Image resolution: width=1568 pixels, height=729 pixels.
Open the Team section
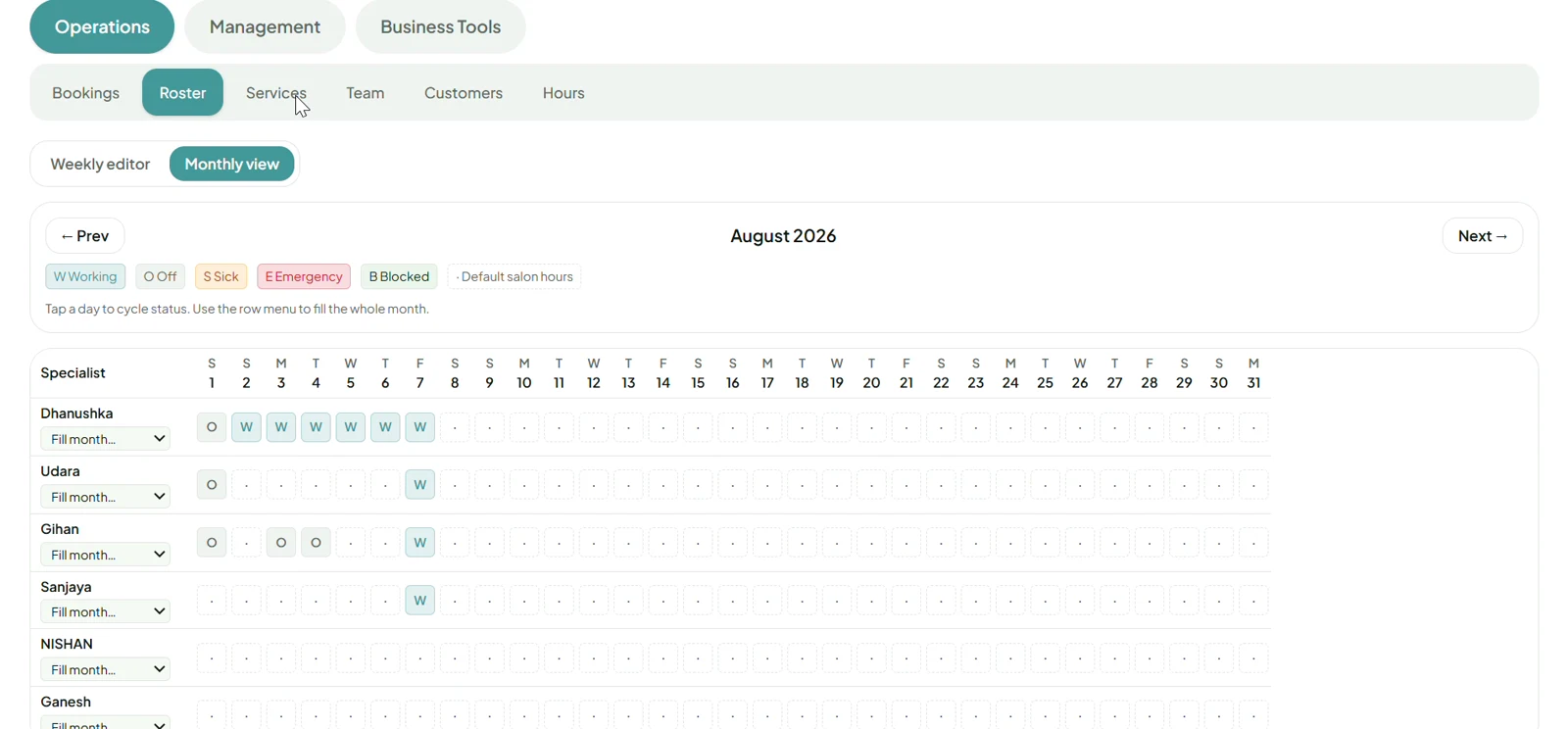[365, 92]
